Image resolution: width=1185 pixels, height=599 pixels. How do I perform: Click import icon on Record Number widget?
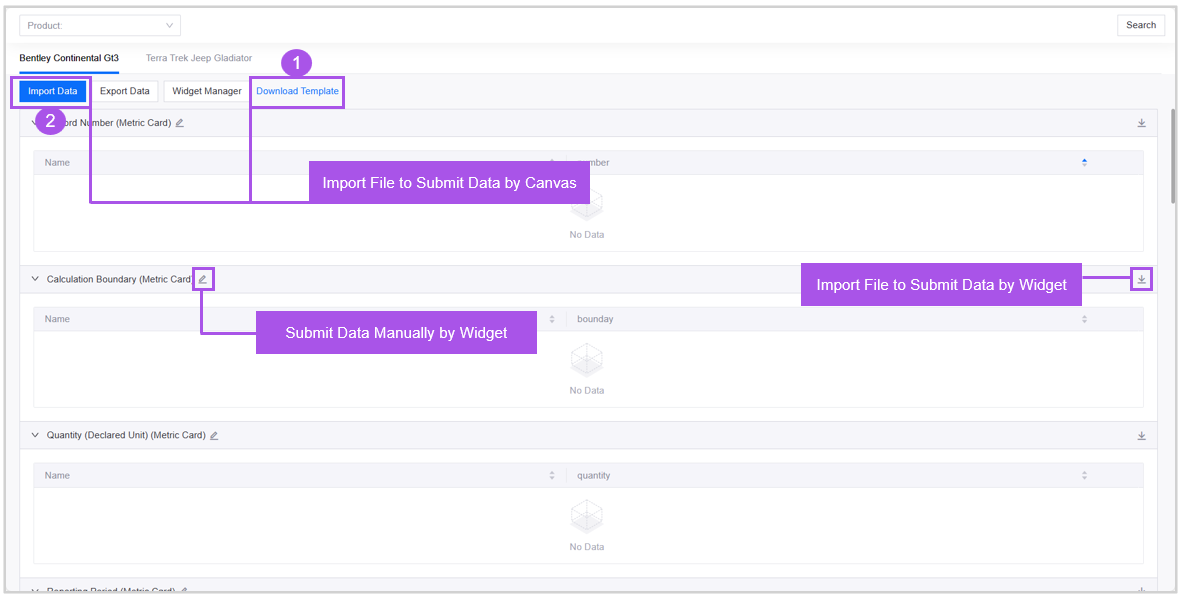(x=1141, y=123)
